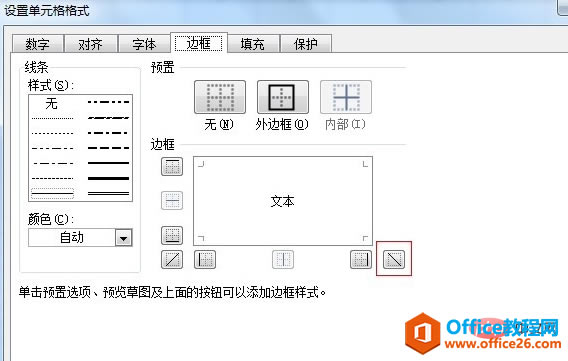Select the medium solid line style
Screen dimensions: 568x361
[108, 163]
